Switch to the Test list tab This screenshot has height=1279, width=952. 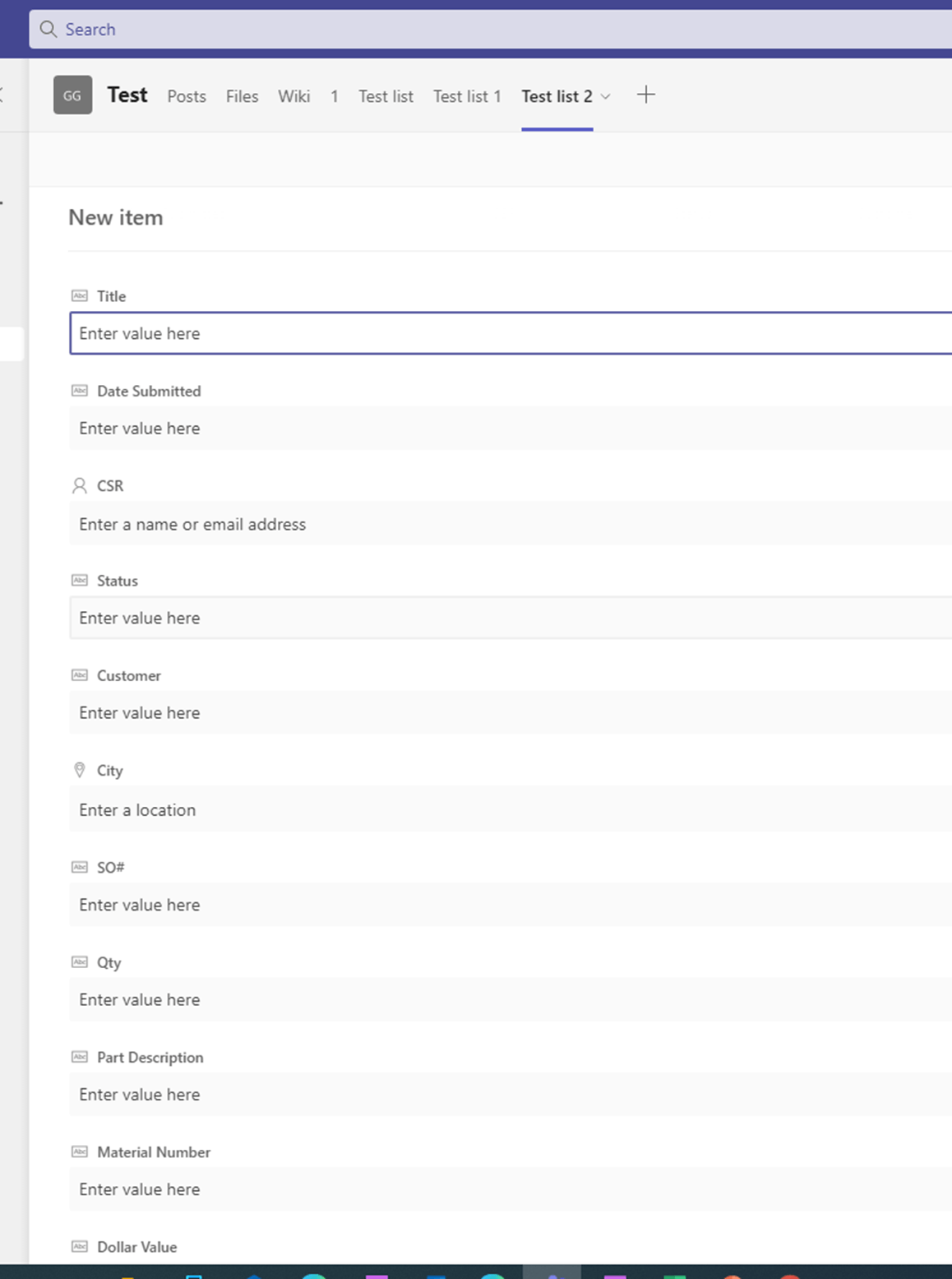386,96
